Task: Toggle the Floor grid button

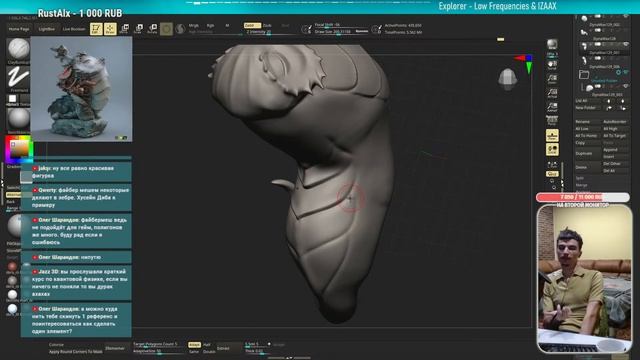Action: 552,135
